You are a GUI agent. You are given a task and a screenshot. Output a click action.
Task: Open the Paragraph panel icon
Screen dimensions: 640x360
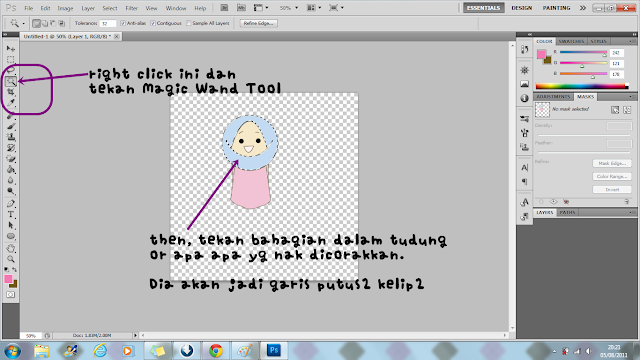pyautogui.click(x=524, y=182)
